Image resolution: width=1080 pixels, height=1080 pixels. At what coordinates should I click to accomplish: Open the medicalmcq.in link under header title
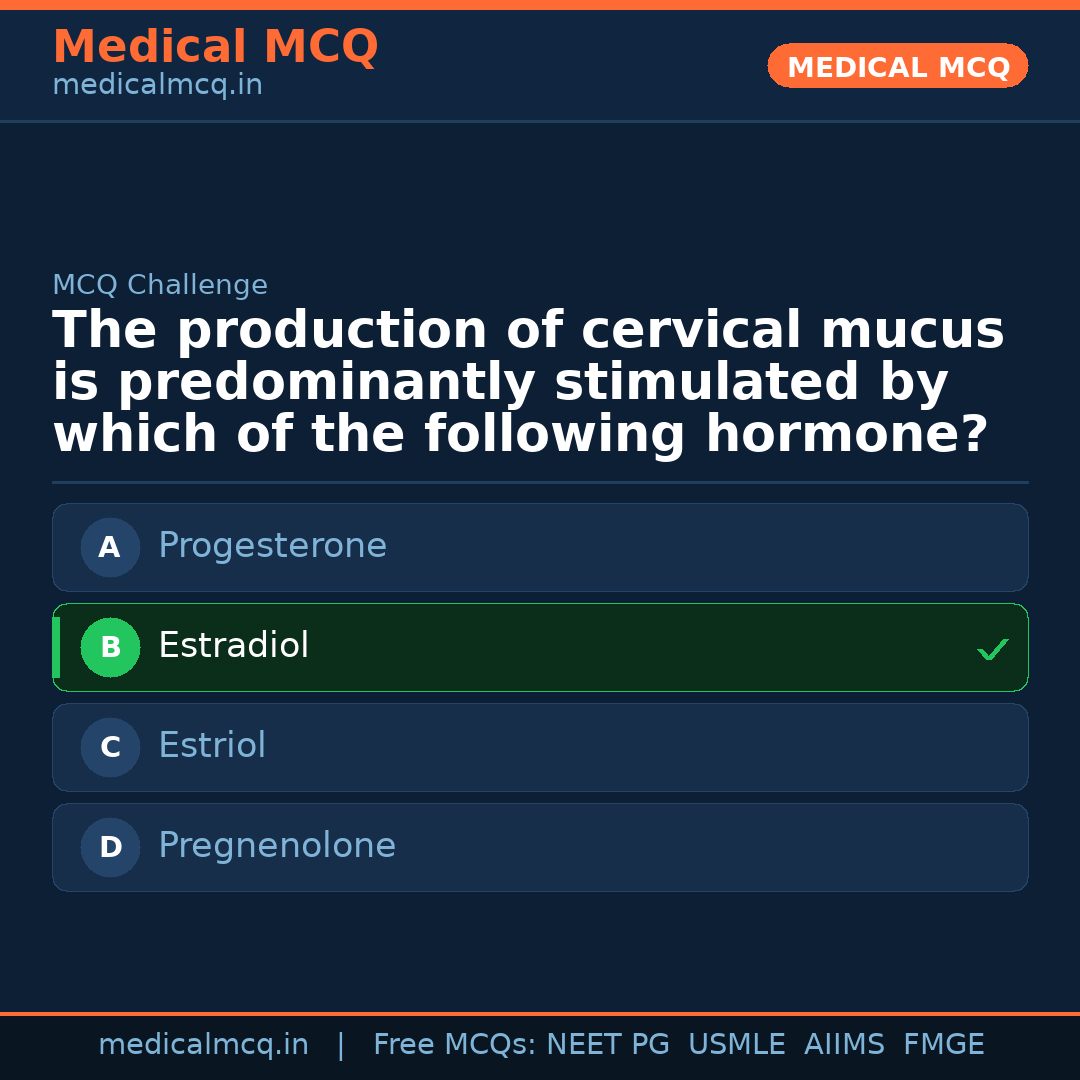tap(157, 86)
